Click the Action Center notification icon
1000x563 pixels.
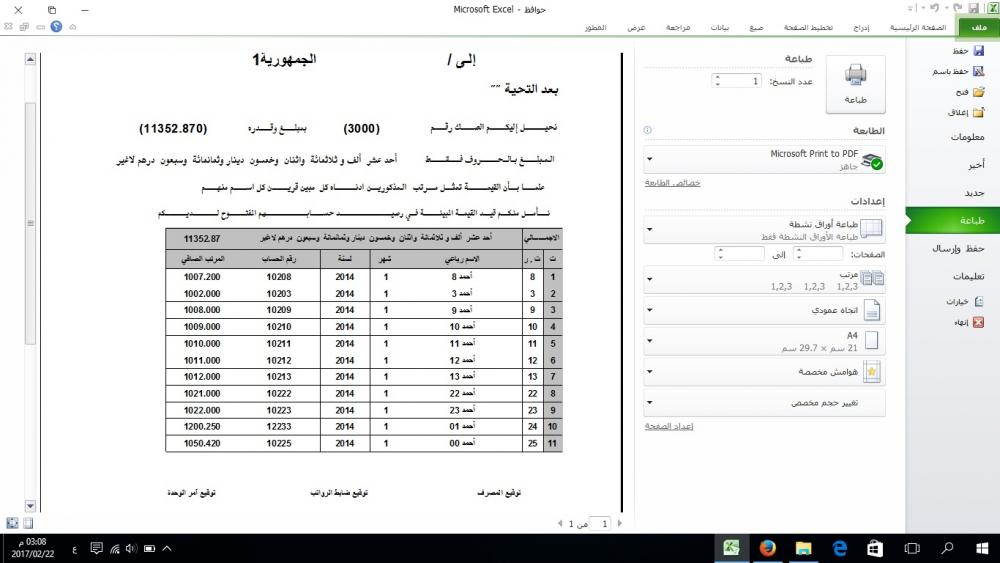96,548
